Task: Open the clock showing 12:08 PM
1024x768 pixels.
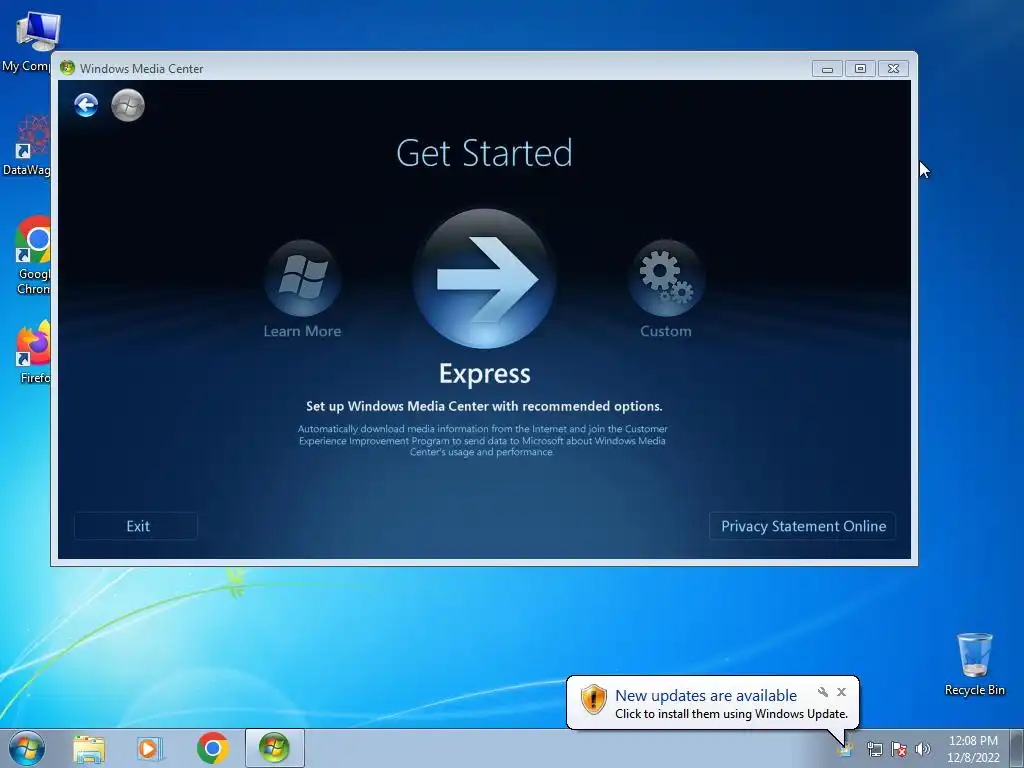Action: click(973, 749)
